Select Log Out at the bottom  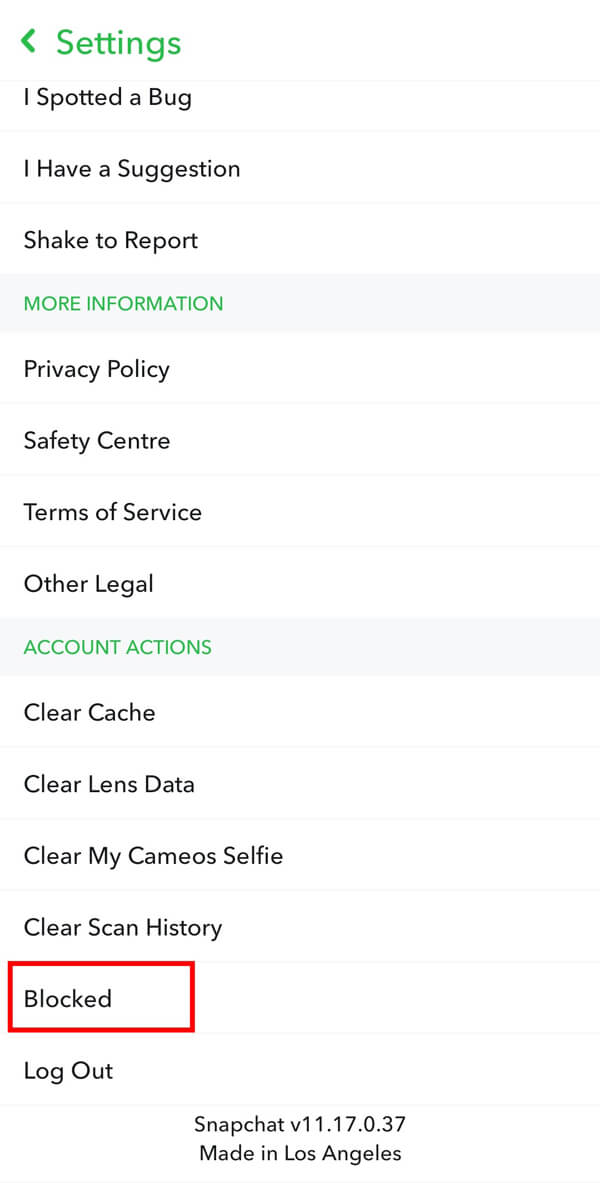(67, 1070)
